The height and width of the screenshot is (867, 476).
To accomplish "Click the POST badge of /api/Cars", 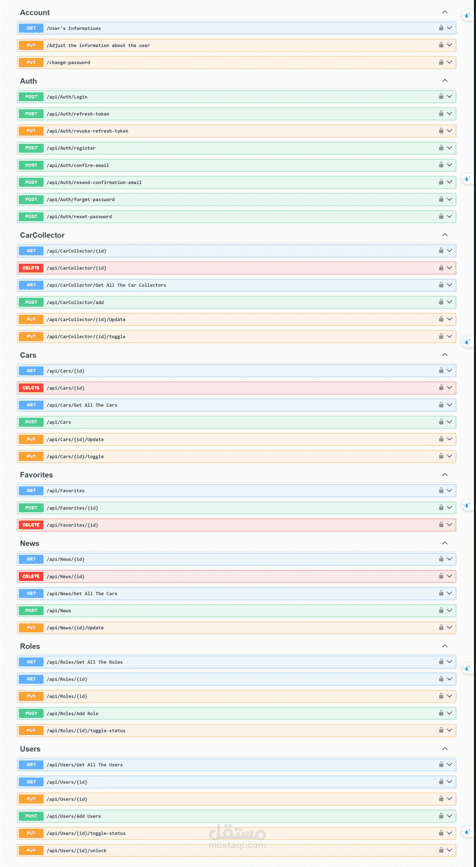I will 31,422.
